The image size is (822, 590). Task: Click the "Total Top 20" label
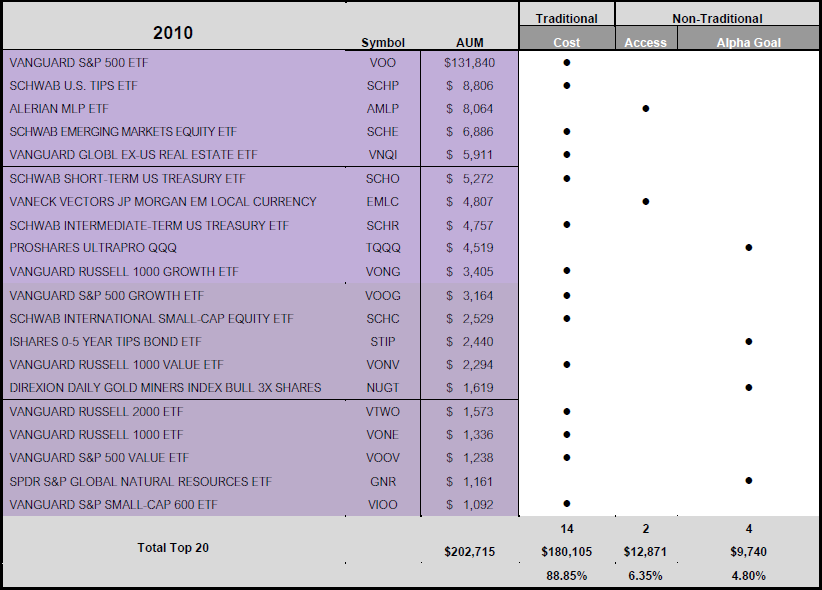click(173, 548)
